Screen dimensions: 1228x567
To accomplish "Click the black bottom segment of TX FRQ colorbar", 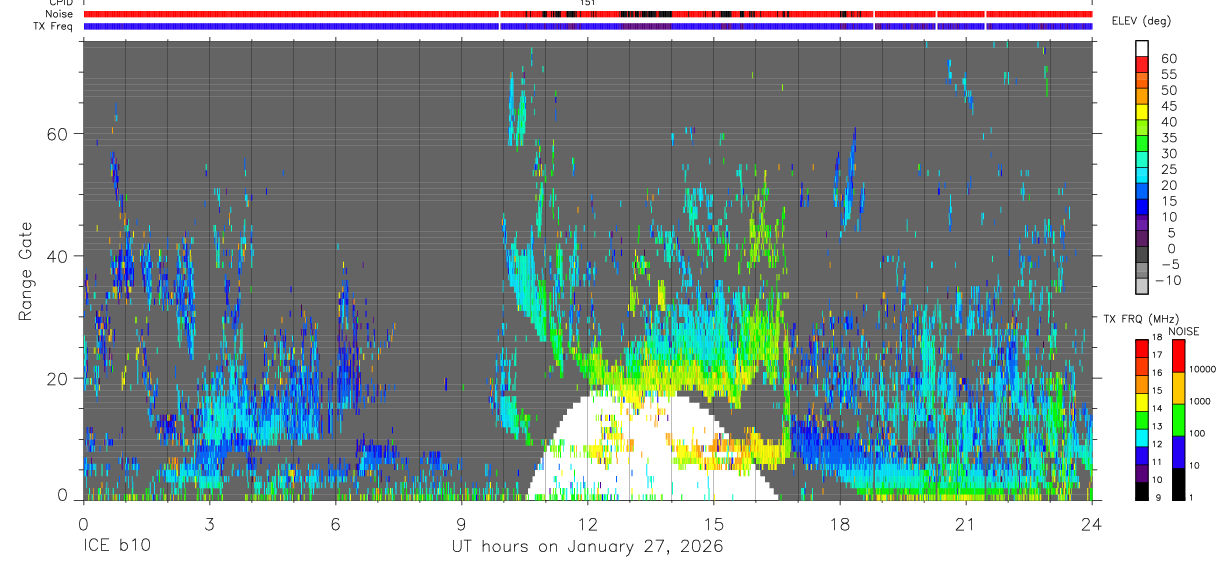I will click(1142, 492).
